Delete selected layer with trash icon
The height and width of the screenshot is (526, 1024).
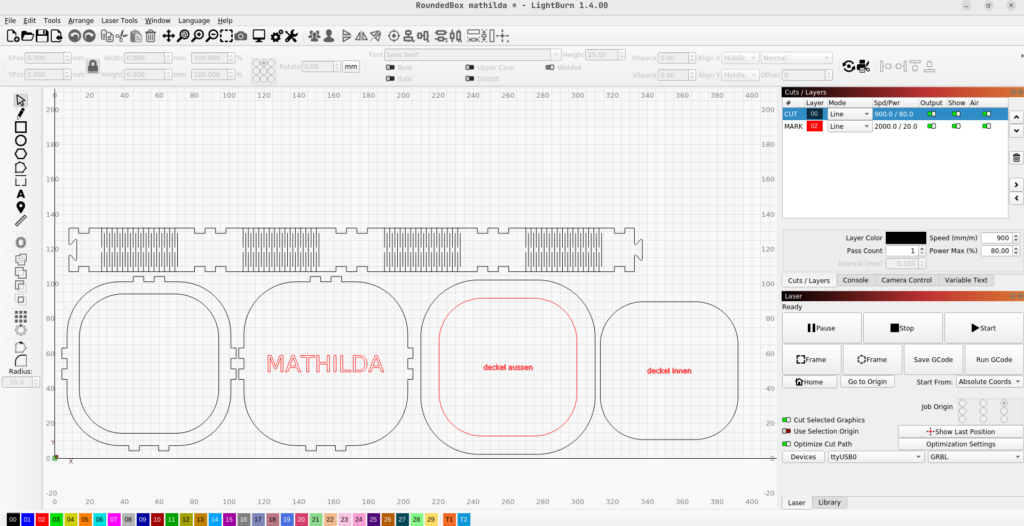pyautogui.click(x=1016, y=158)
